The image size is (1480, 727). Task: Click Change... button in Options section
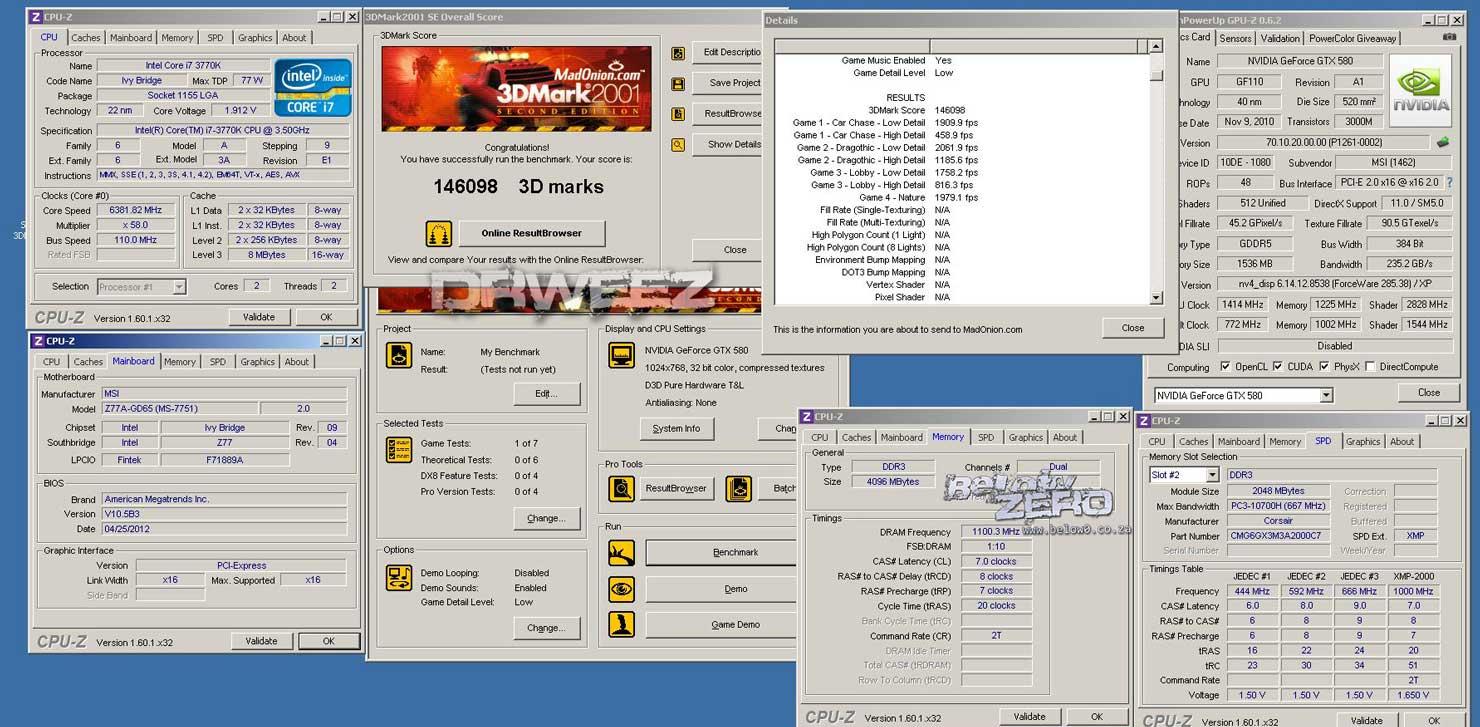pos(546,628)
